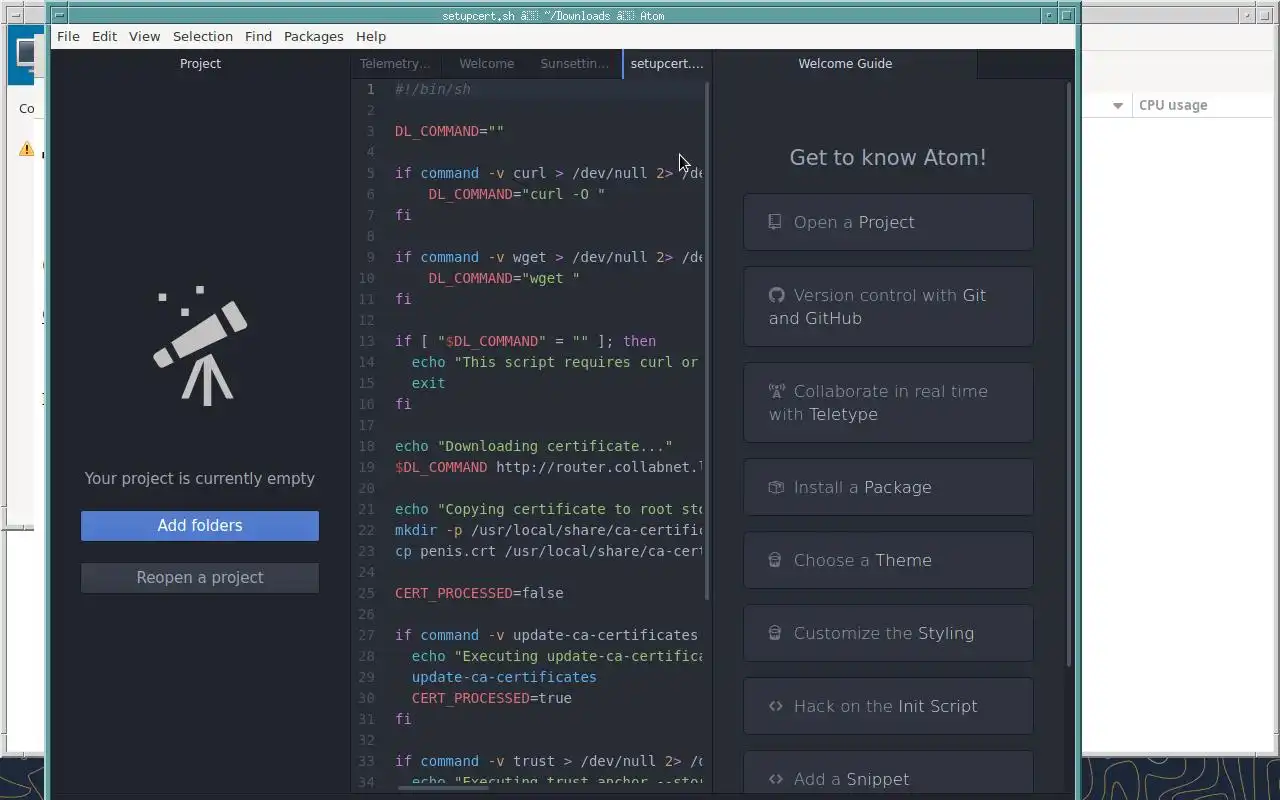Click the book icon on Open a Project
1280x800 pixels.
point(775,222)
